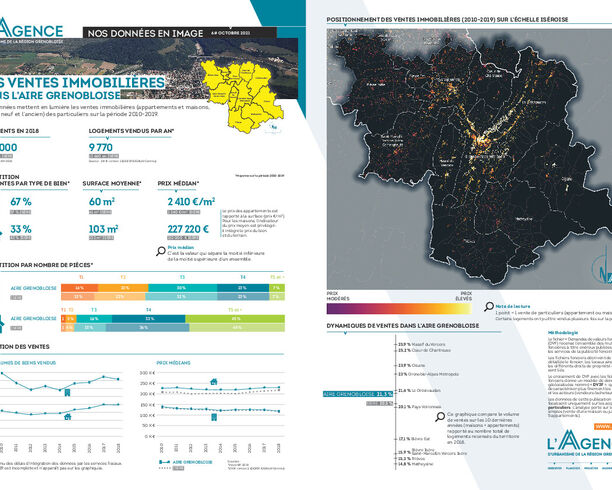Click the Méthodologie heading
Viewport: 612px width, 490px height.
[563, 333]
